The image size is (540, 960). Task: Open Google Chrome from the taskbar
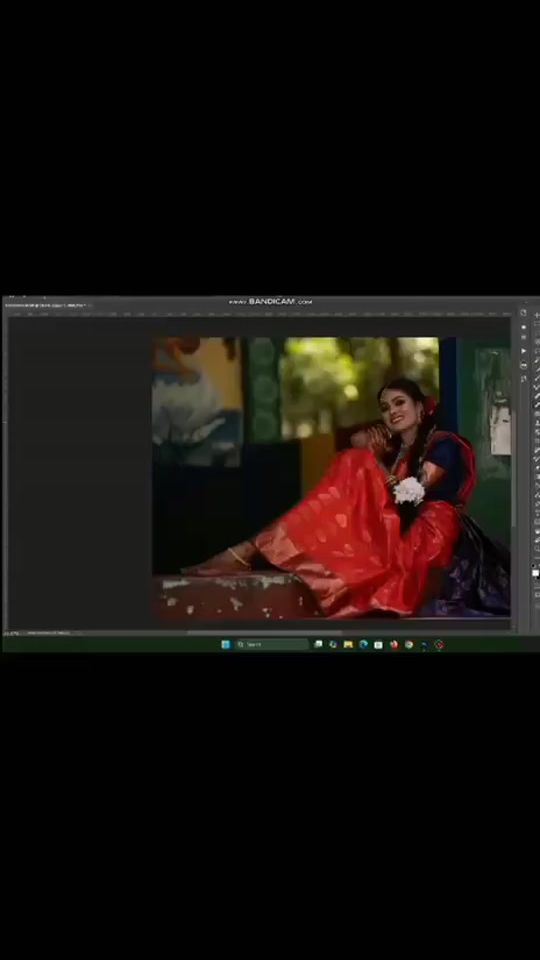click(x=408, y=644)
